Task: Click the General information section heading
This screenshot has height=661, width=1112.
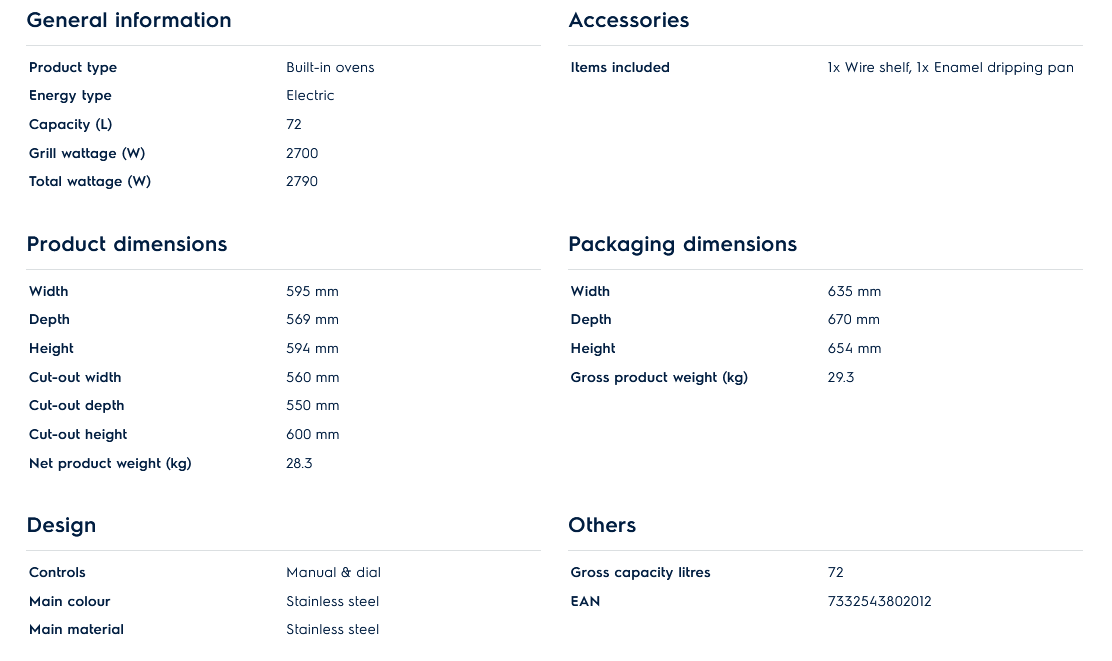Action: [x=129, y=20]
